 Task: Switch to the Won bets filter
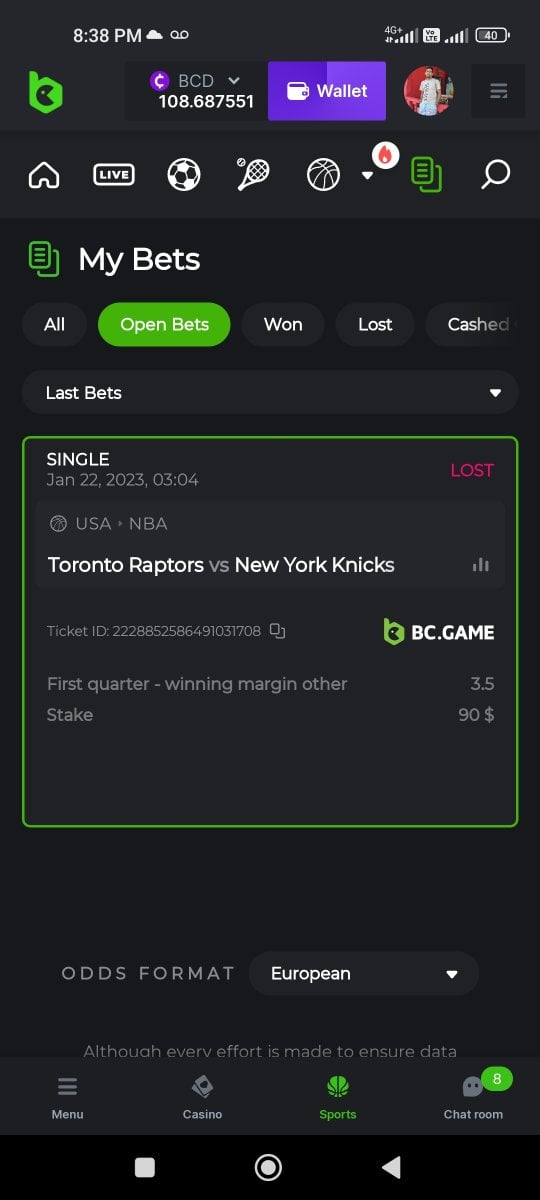(x=283, y=324)
